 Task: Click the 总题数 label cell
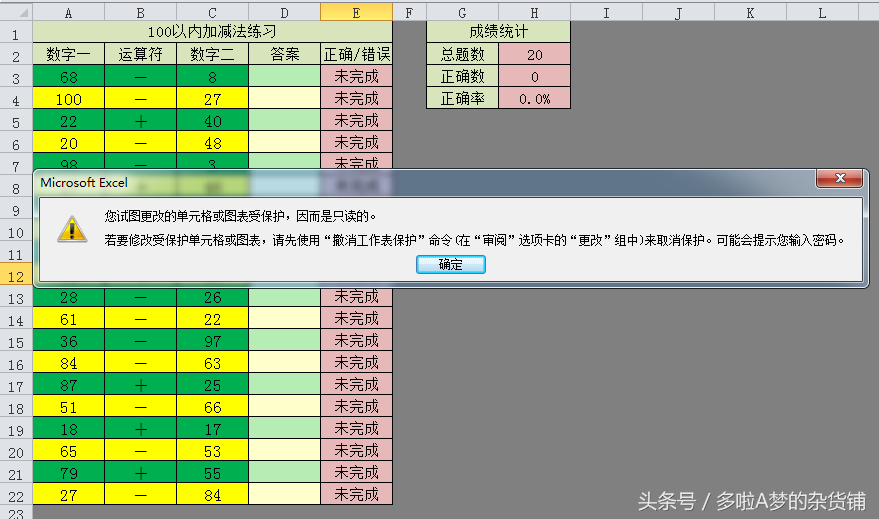click(462, 54)
